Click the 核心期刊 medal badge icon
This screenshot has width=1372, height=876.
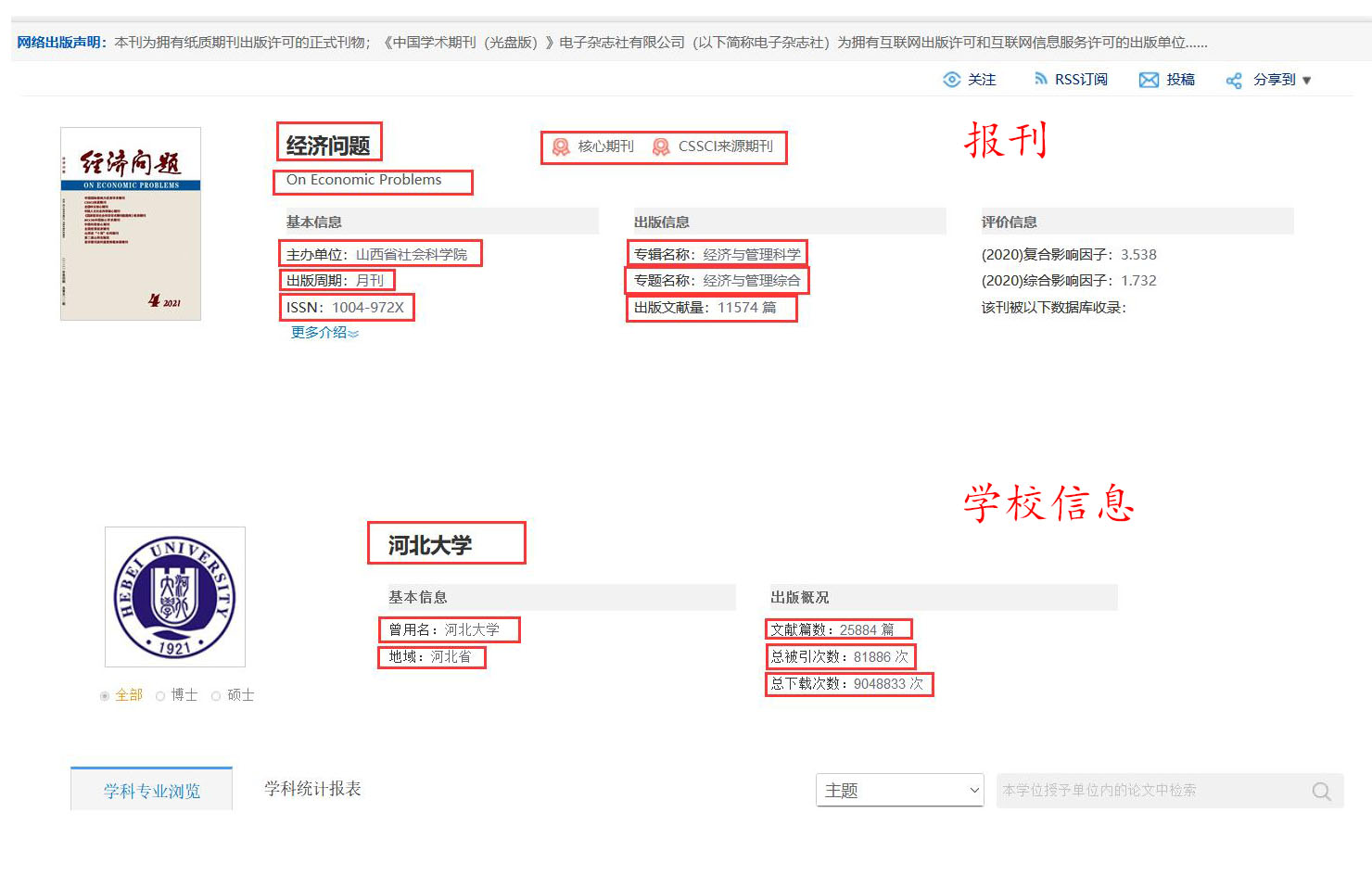tap(560, 146)
